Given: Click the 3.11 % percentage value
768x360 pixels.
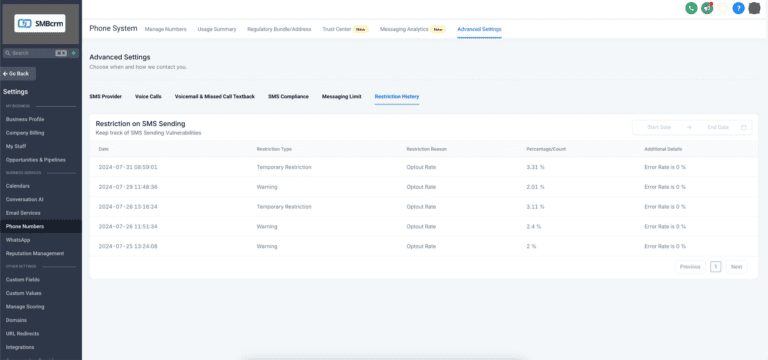Looking at the screenshot, I should point(535,207).
